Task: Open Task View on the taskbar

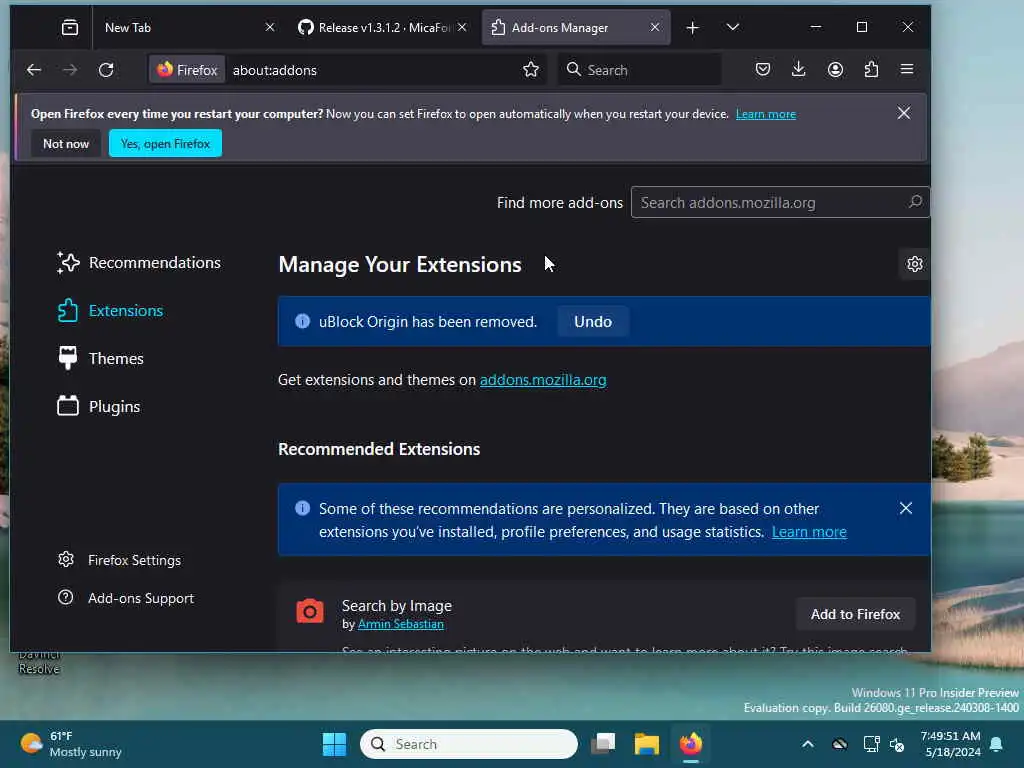Action: point(603,744)
